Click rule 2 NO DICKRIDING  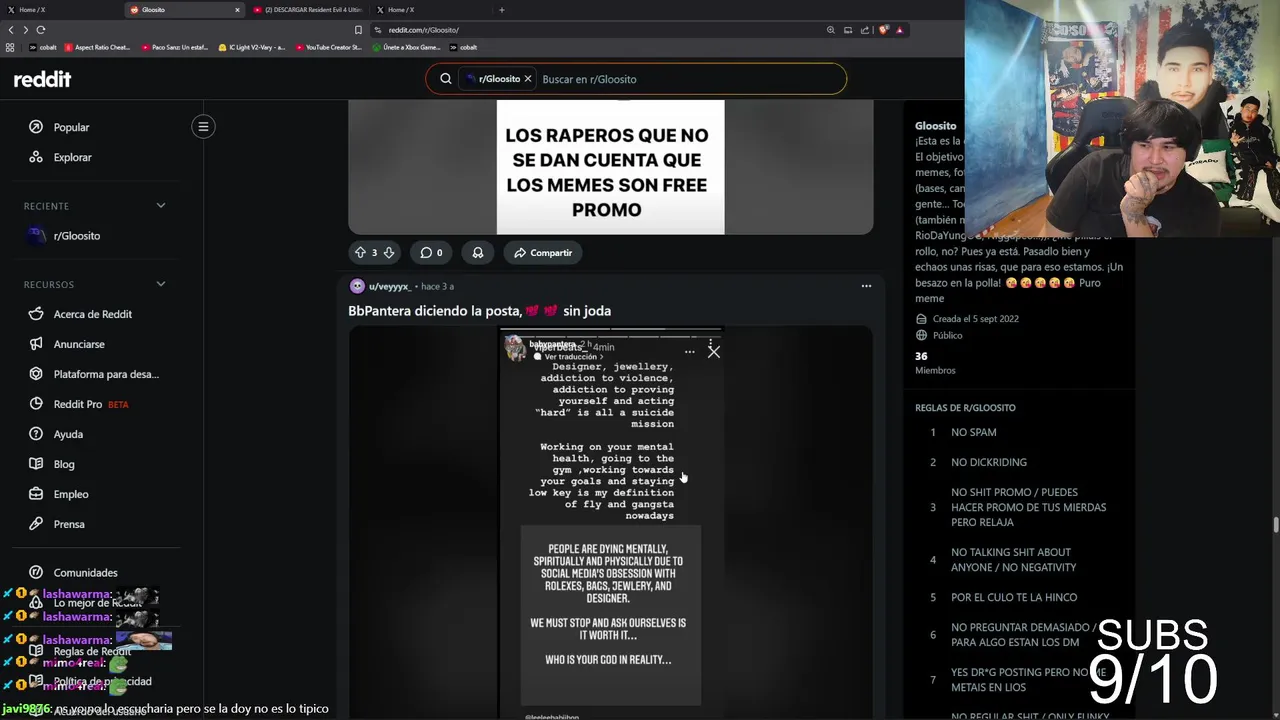[x=989, y=462]
